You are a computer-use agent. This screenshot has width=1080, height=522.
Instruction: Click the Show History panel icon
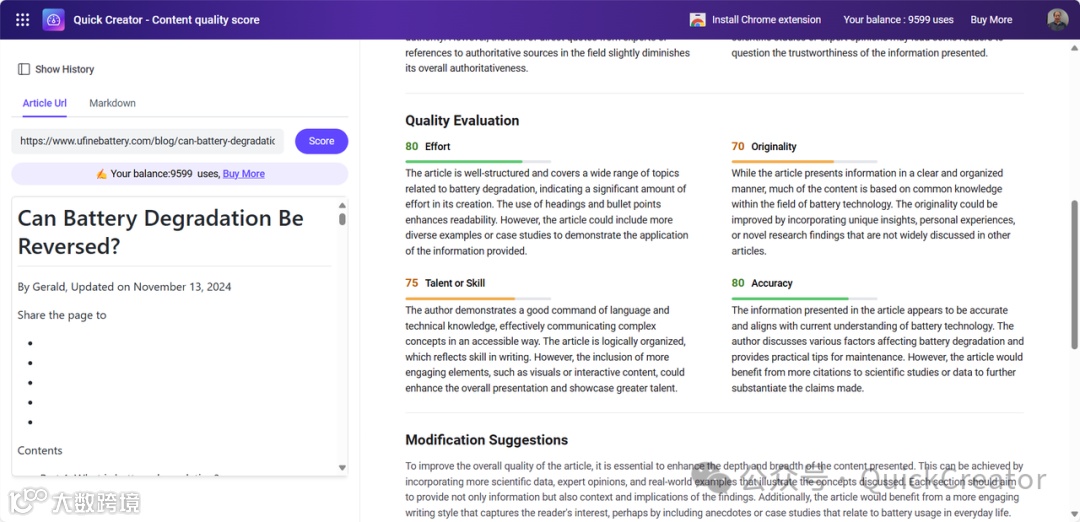point(23,69)
